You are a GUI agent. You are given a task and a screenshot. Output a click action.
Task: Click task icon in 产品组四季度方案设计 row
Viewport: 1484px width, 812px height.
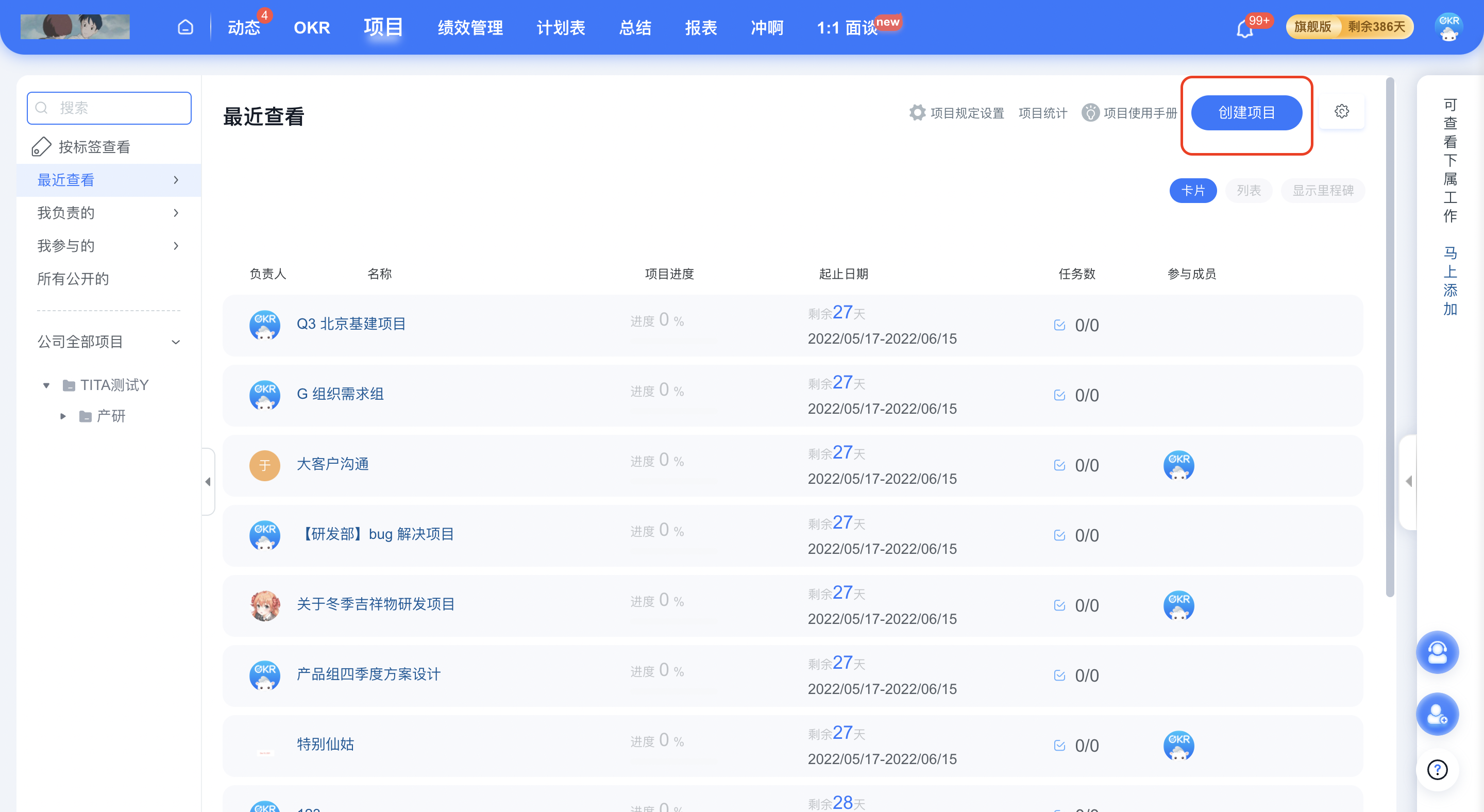(x=1059, y=675)
